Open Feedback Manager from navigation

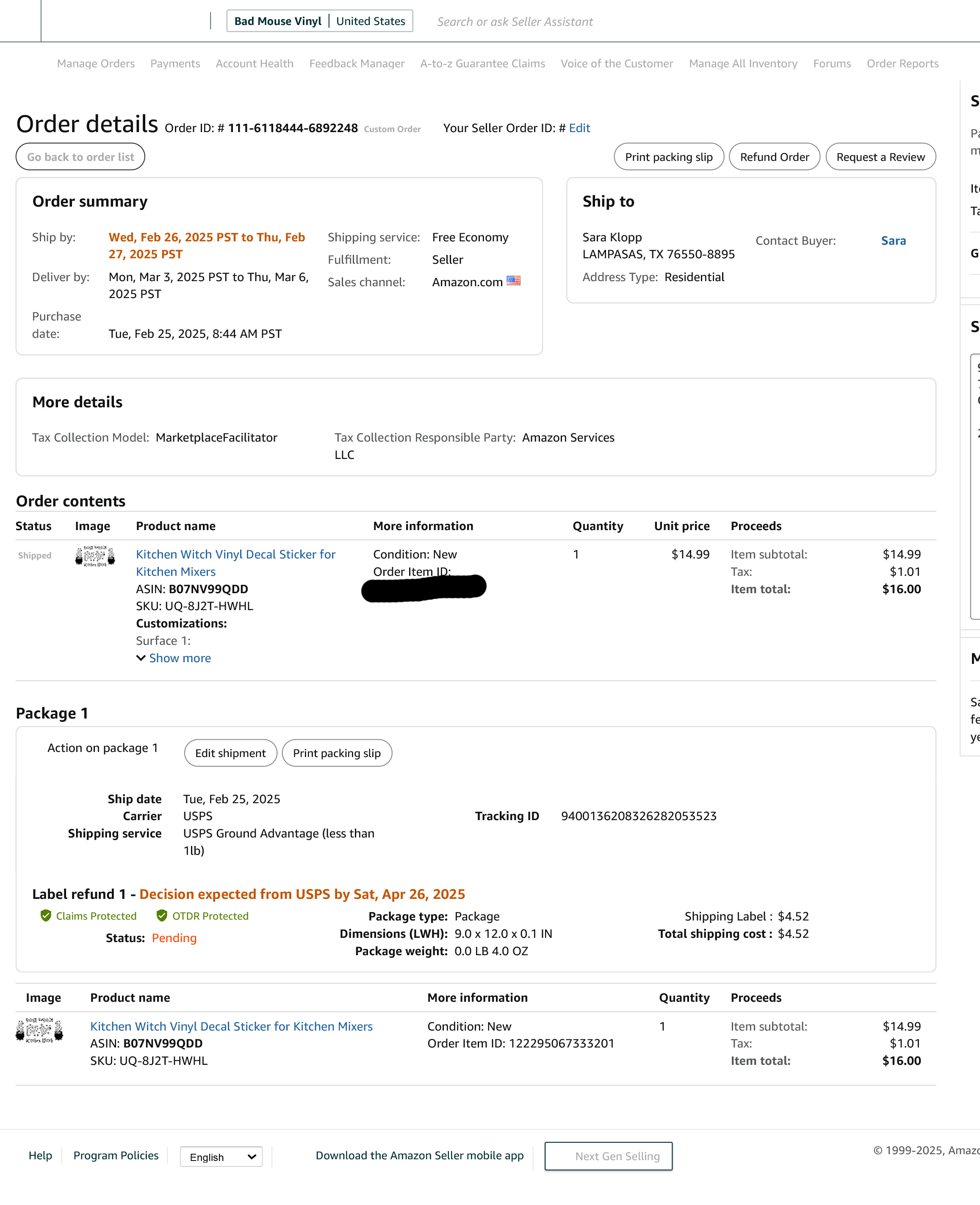[357, 64]
